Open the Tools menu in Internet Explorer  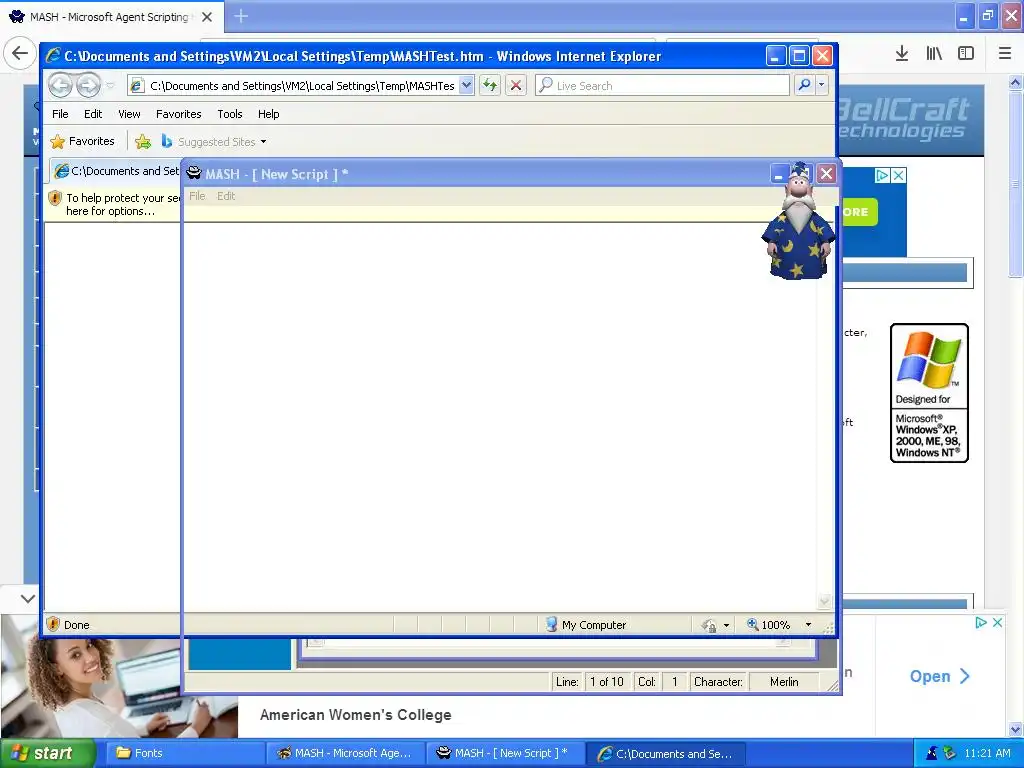[230, 114]
